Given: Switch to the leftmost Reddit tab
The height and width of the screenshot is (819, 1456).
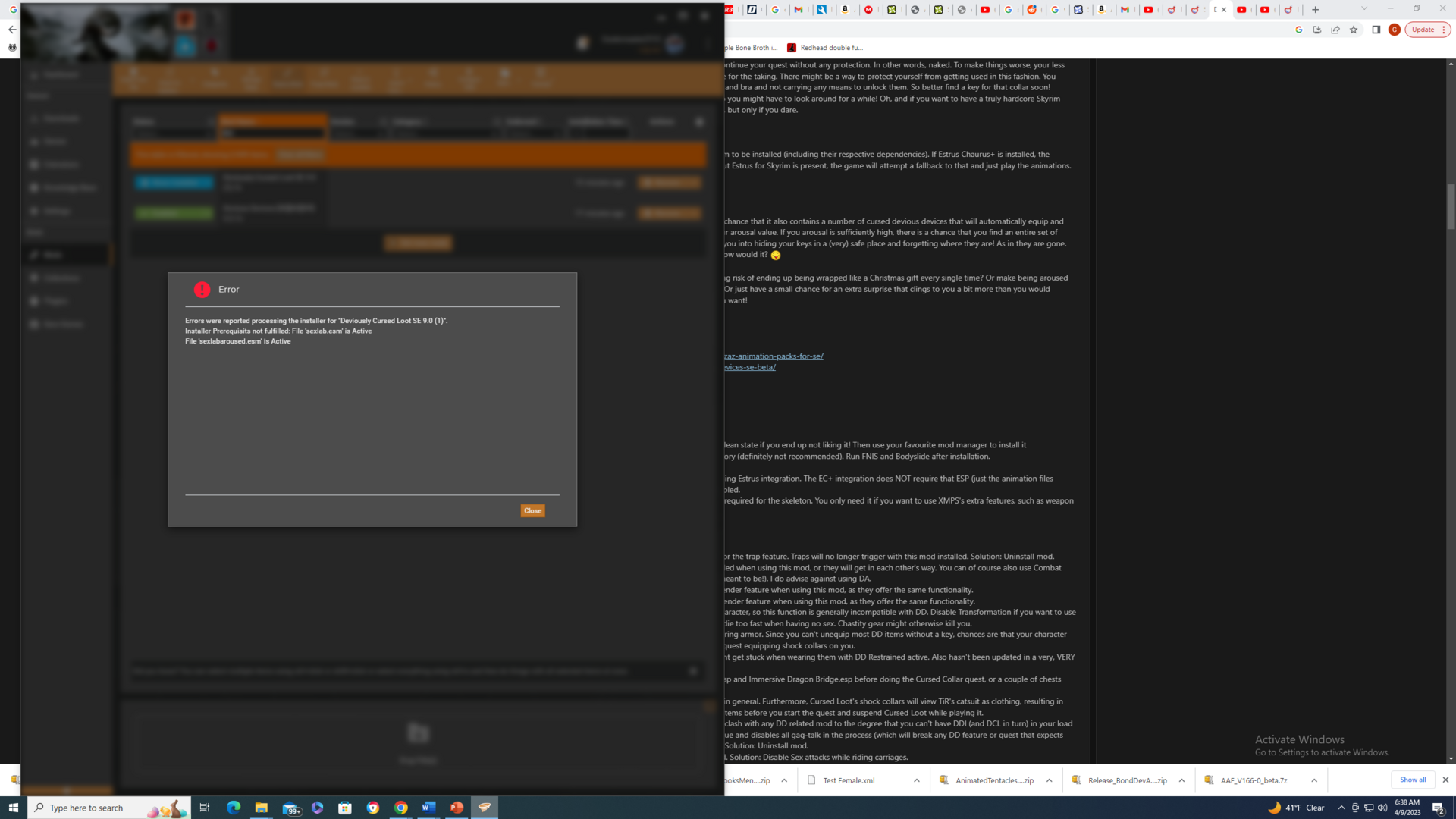Looking at the screenshot, I should point(1033,10).
